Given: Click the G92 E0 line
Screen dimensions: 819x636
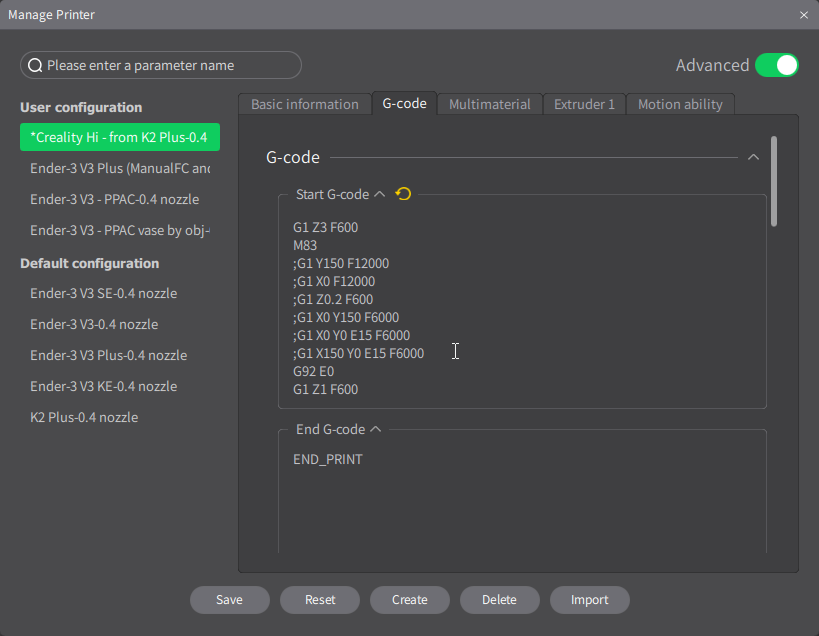Looking at the screenshot, I should 313,371.
